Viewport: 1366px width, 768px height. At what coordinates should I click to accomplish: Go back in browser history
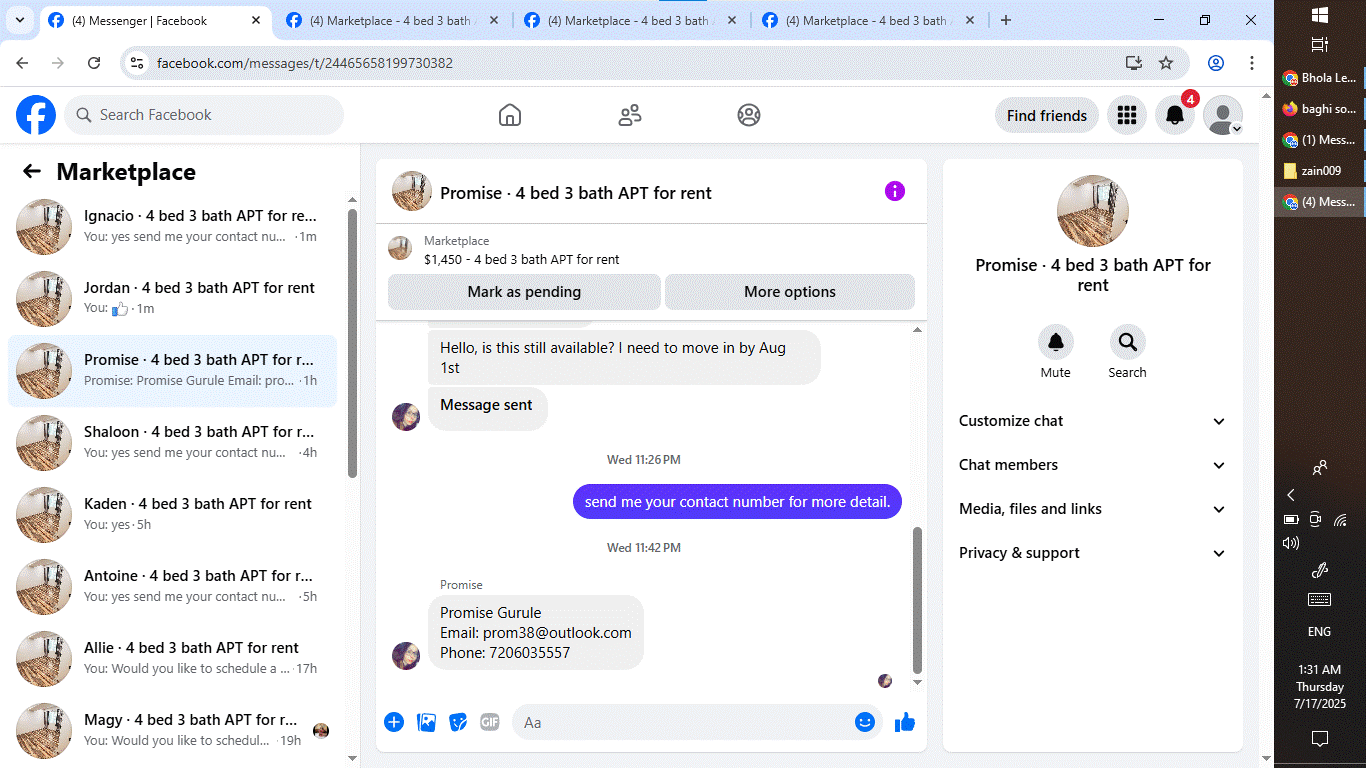(x=22, y=63)
